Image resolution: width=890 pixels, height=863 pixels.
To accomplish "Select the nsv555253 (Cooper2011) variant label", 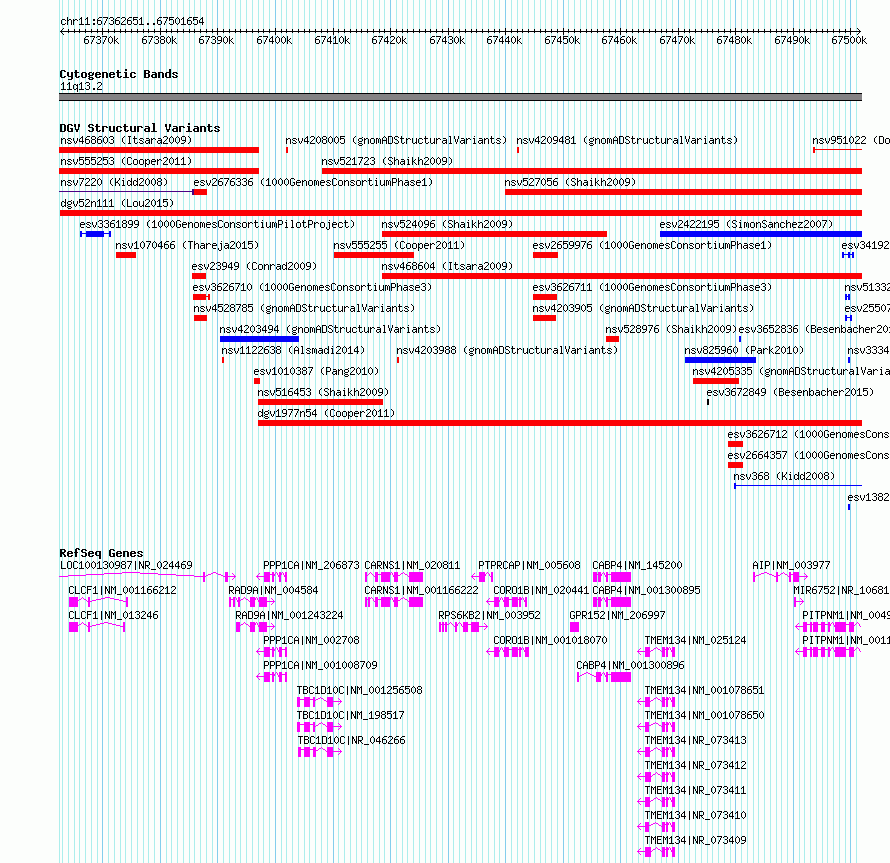I will 126,161.
